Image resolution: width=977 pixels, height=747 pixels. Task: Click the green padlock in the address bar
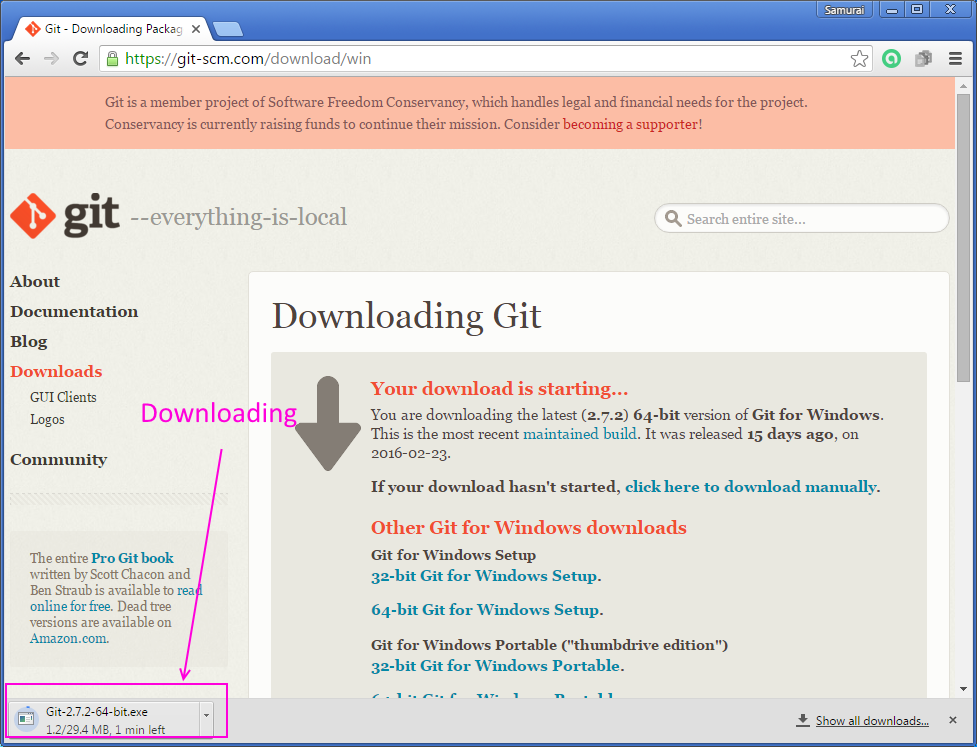[112, 59]
